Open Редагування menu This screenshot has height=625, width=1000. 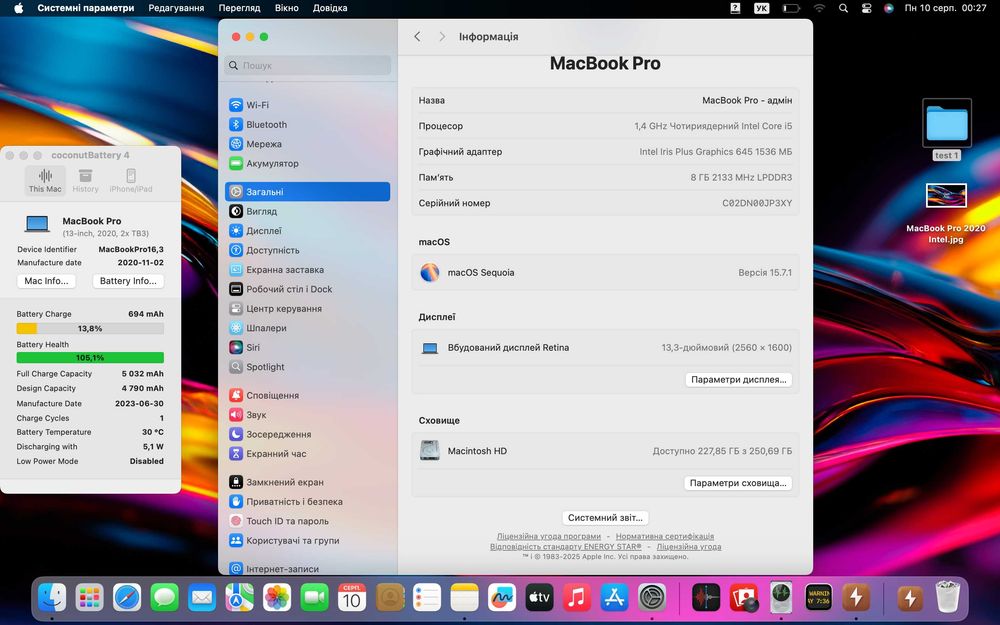click(176, 8)
